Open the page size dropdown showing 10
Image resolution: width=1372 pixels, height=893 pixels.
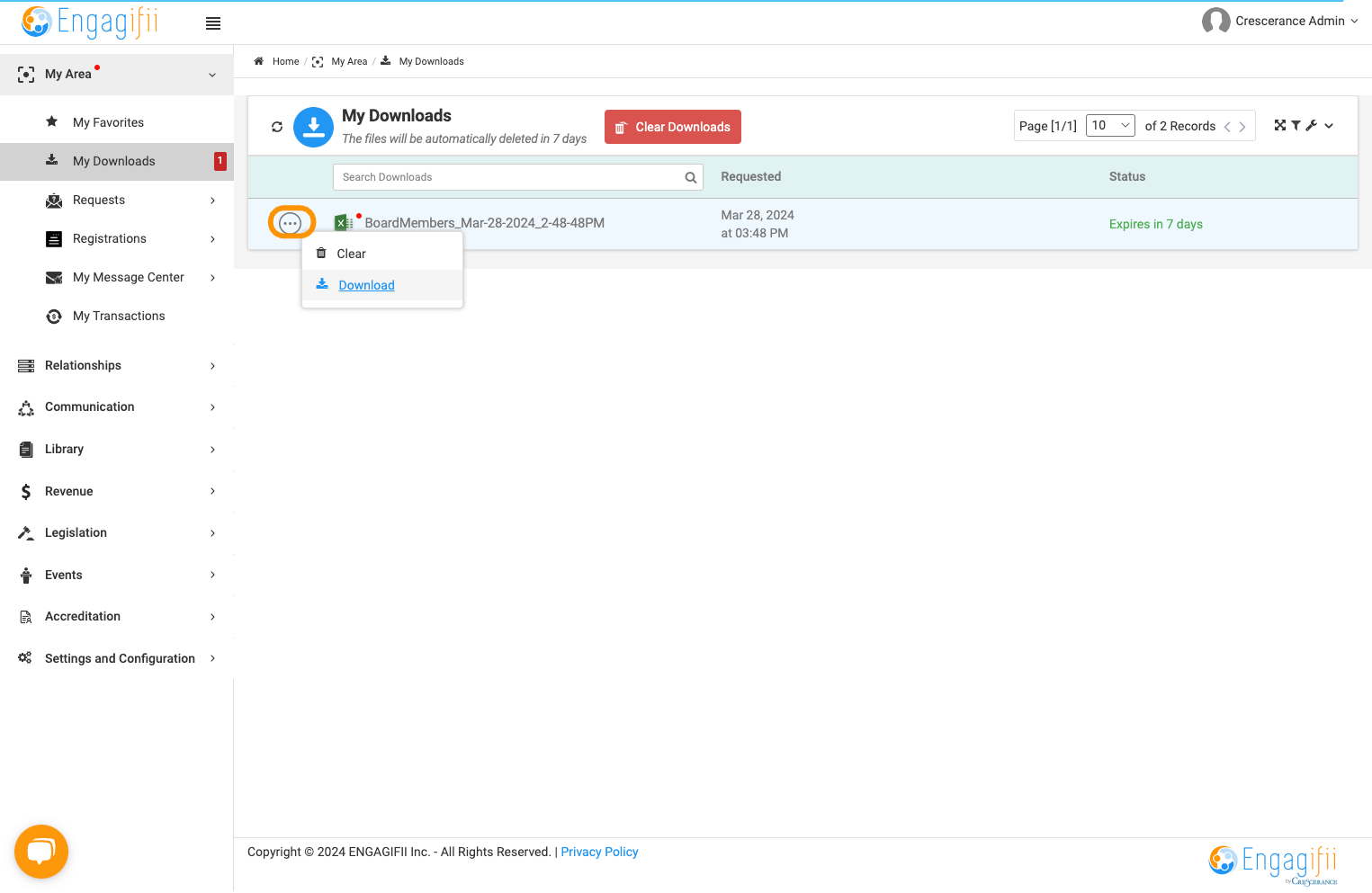pyautogui.click(x=1110, y=126)
